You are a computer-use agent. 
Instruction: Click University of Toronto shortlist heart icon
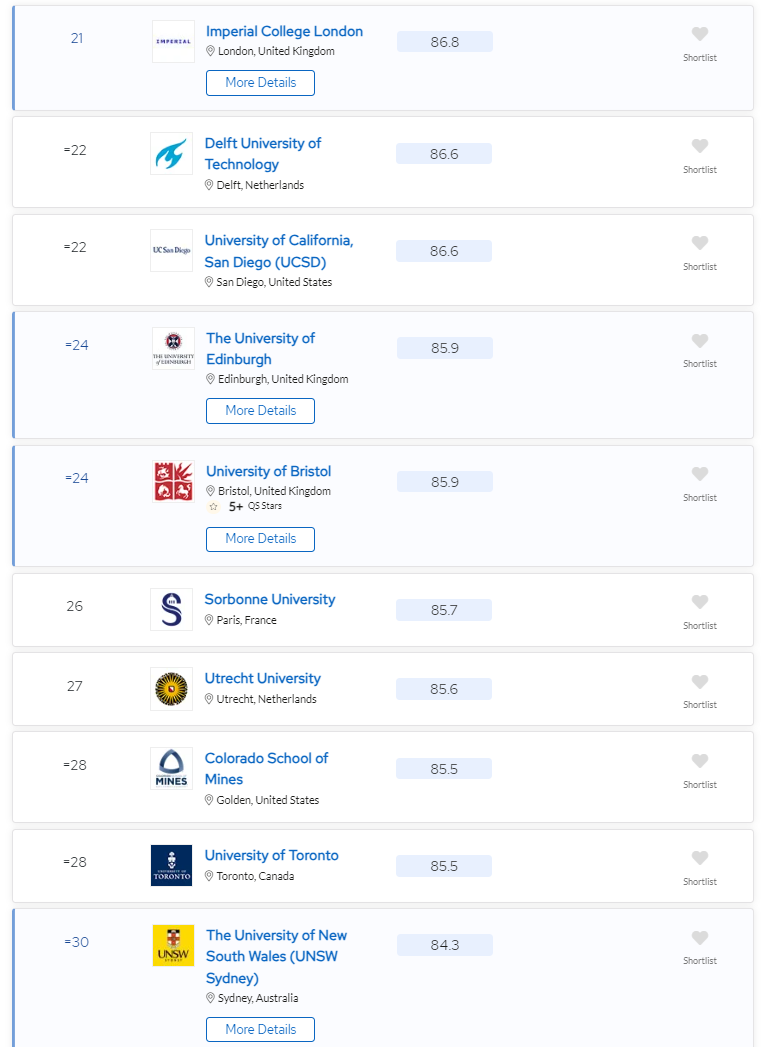point(700,858)
